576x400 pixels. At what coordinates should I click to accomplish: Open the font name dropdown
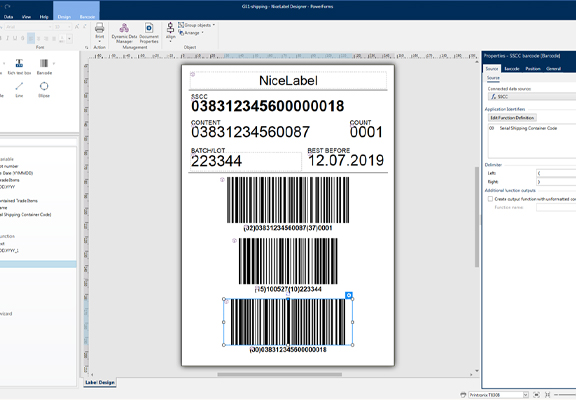pyautogui.click(x=50, y=27)
